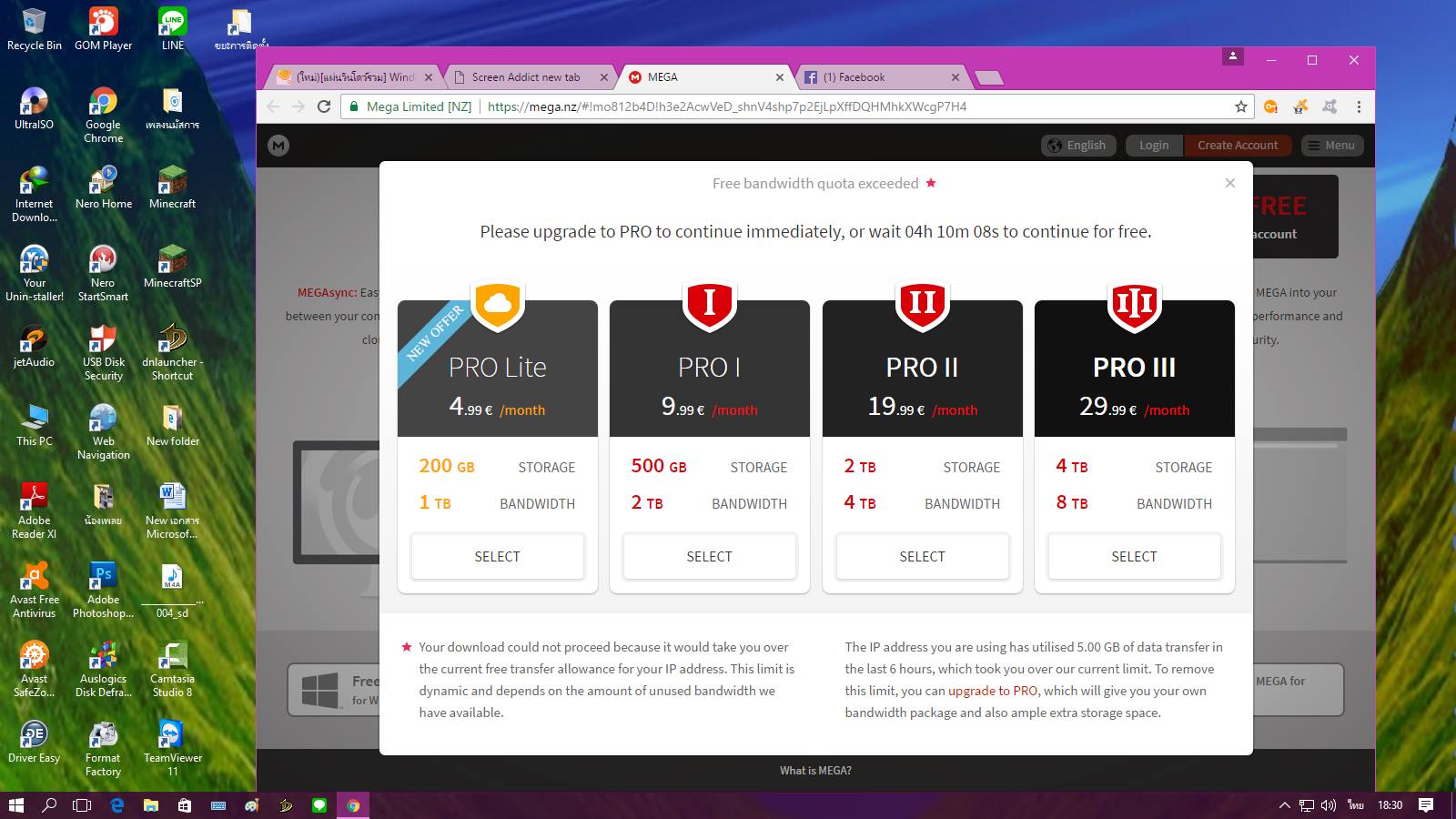Click the MEGA logo in the page header

click(x=278, y=146)
